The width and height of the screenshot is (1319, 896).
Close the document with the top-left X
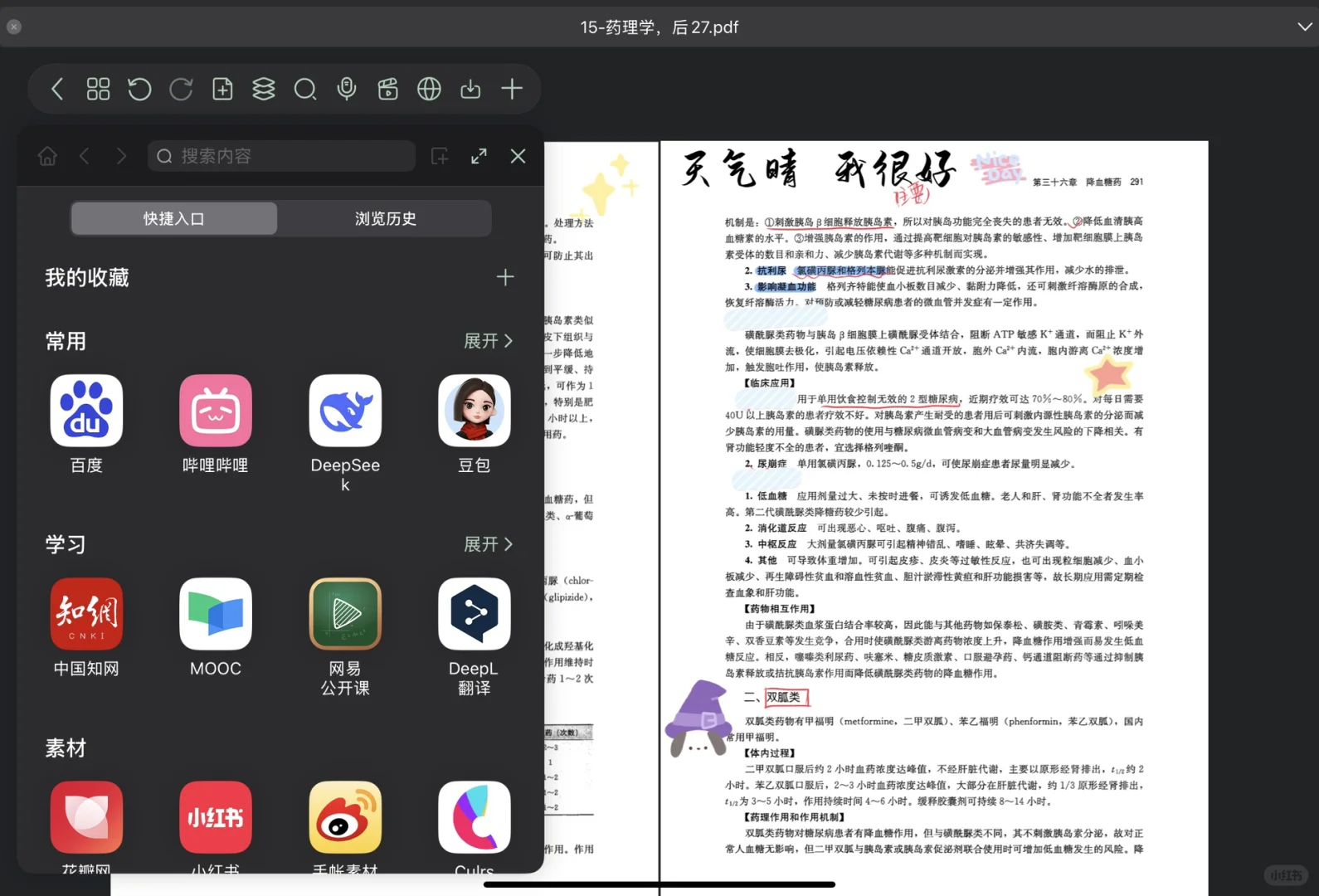click(14, 27)
